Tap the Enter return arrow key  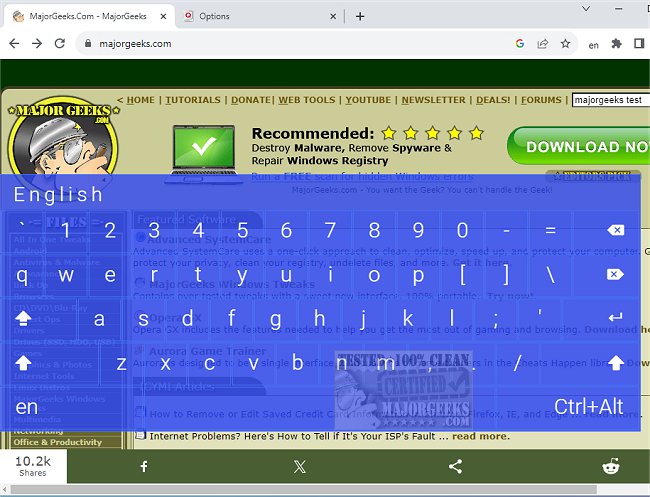(x=616, y=318)
